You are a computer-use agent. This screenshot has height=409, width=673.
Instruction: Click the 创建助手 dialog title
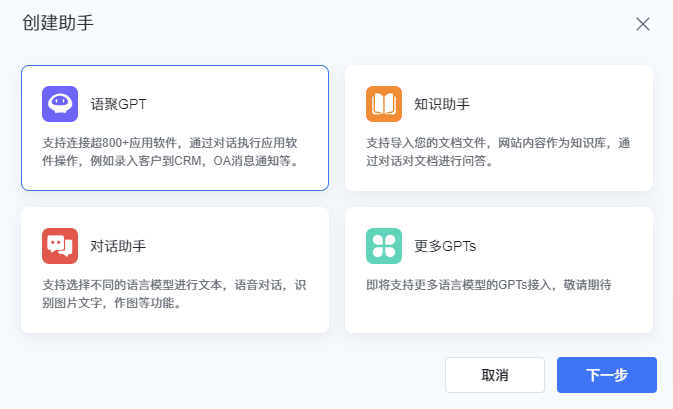coord(58,24)
